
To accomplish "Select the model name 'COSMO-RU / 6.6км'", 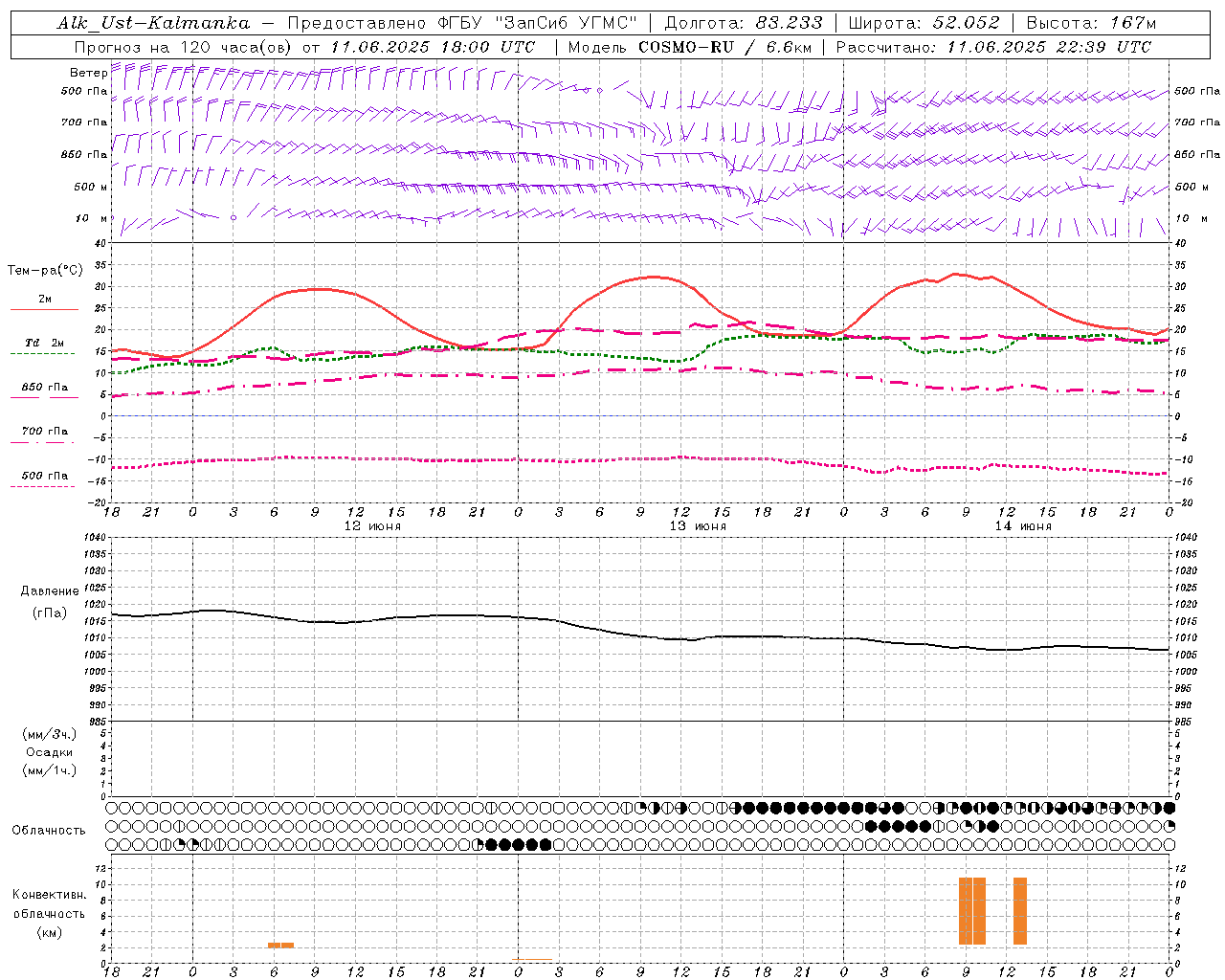I will tap(724, 47).
